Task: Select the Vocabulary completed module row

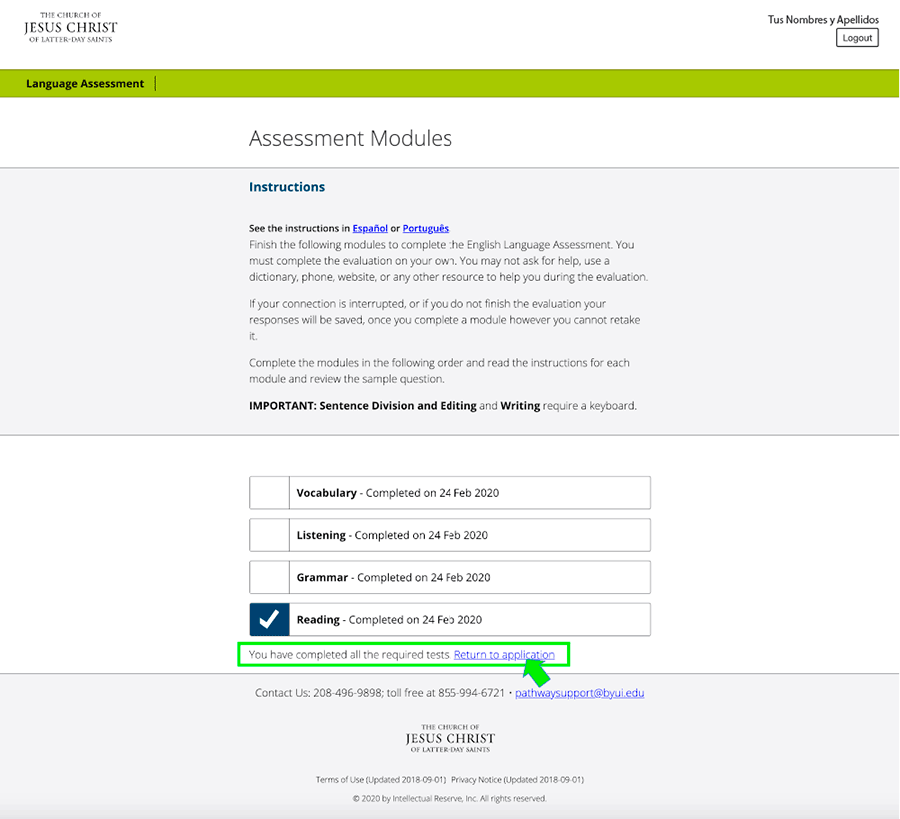Action: (470, 492)
